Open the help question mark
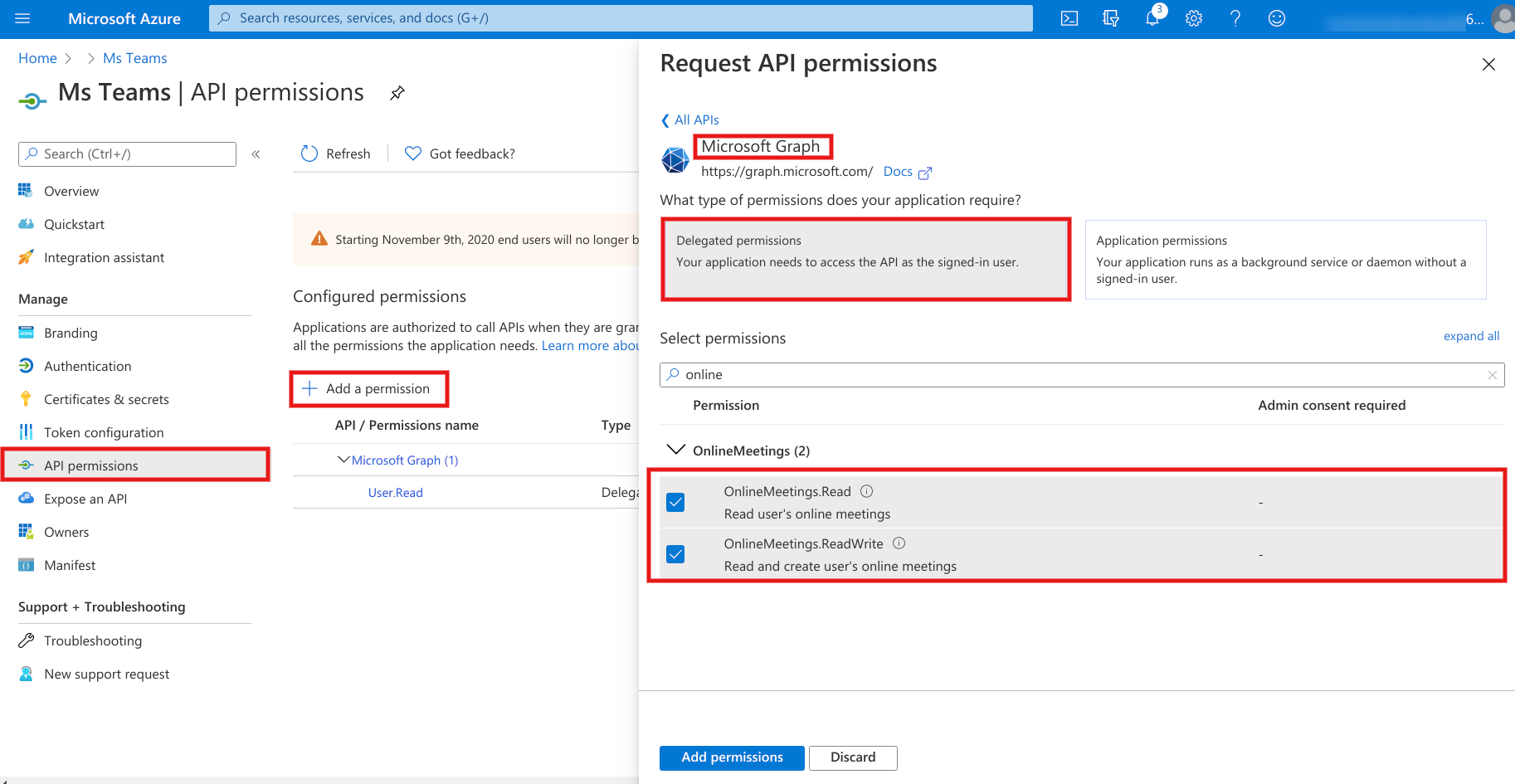Image resolution: width=1515 pixels, height=784 pixels. (1235, 18)
